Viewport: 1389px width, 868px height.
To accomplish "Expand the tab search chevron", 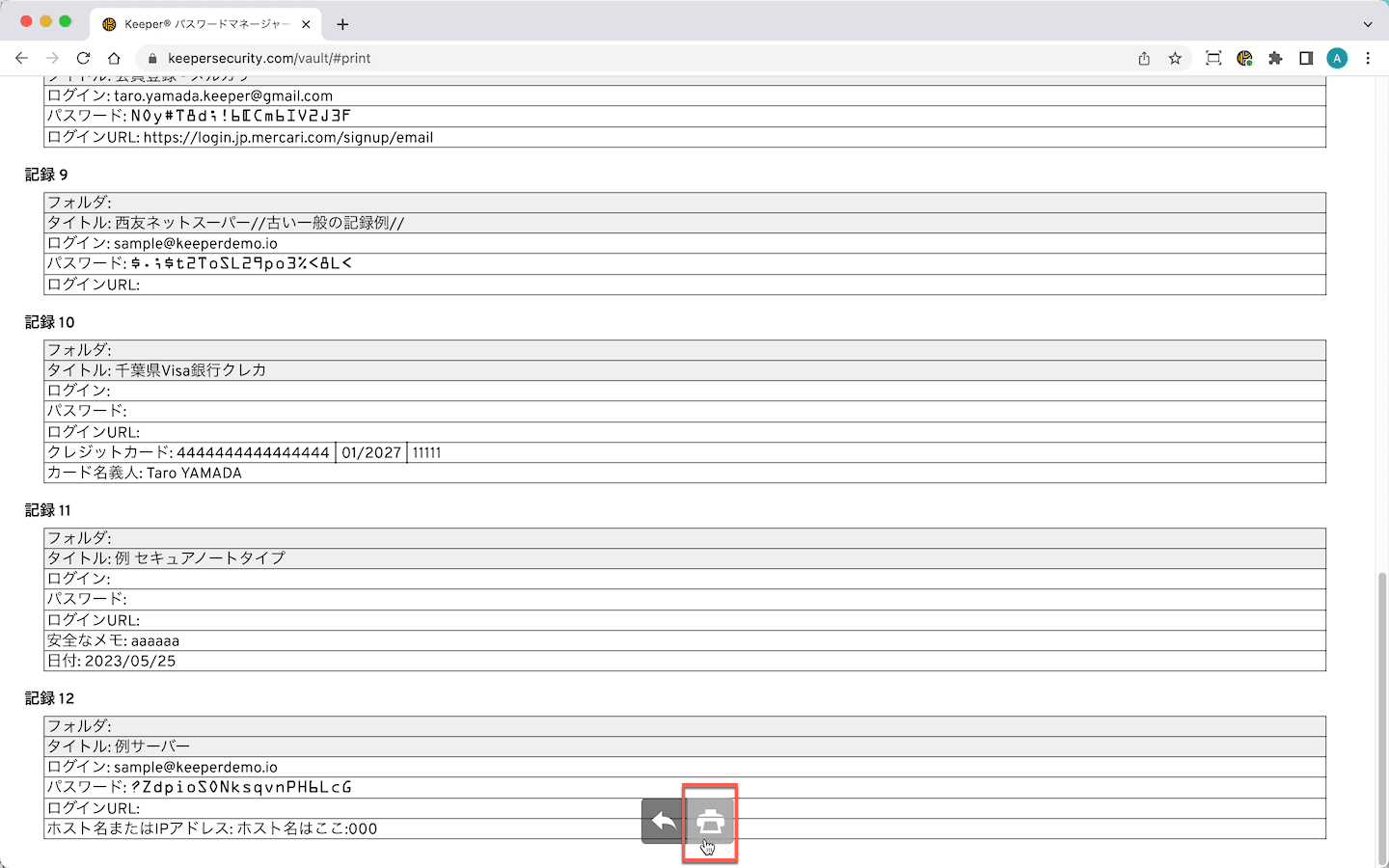I will tap(1368, 24).
